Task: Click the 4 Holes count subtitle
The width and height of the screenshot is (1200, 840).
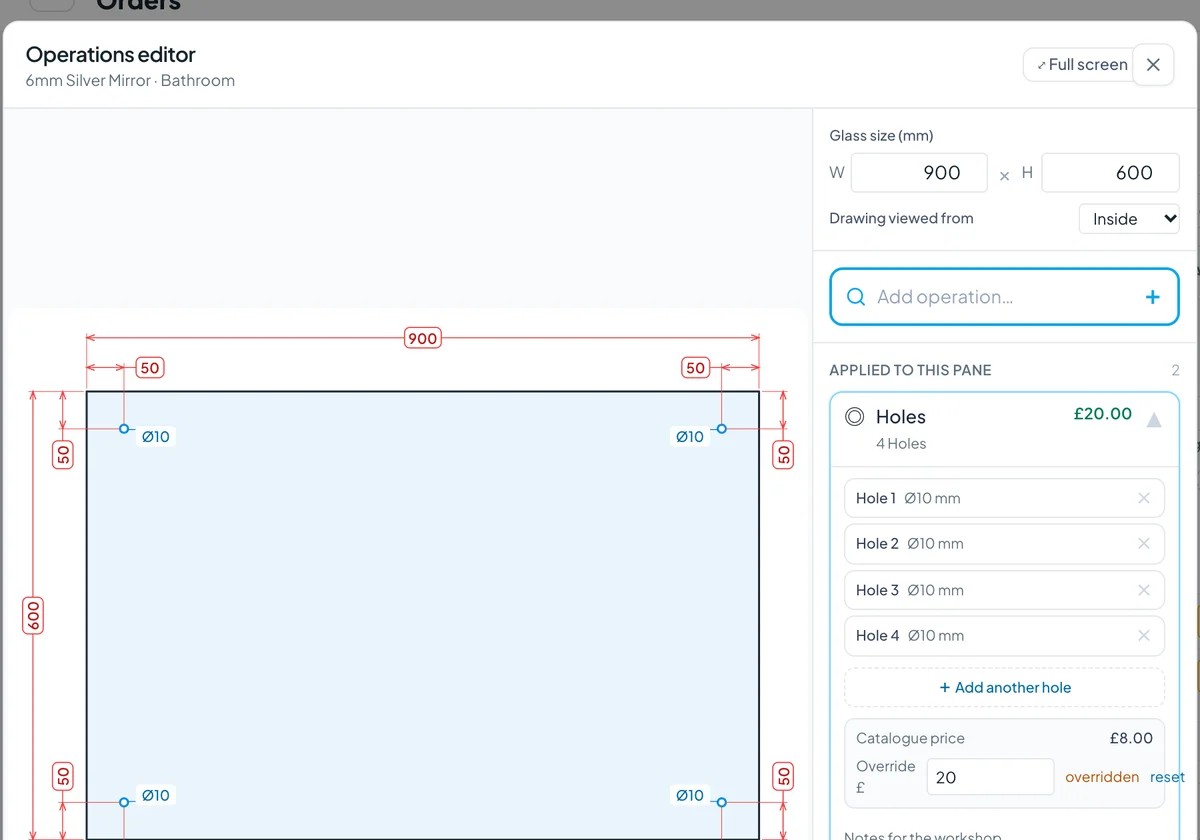Action: (901, 444)
